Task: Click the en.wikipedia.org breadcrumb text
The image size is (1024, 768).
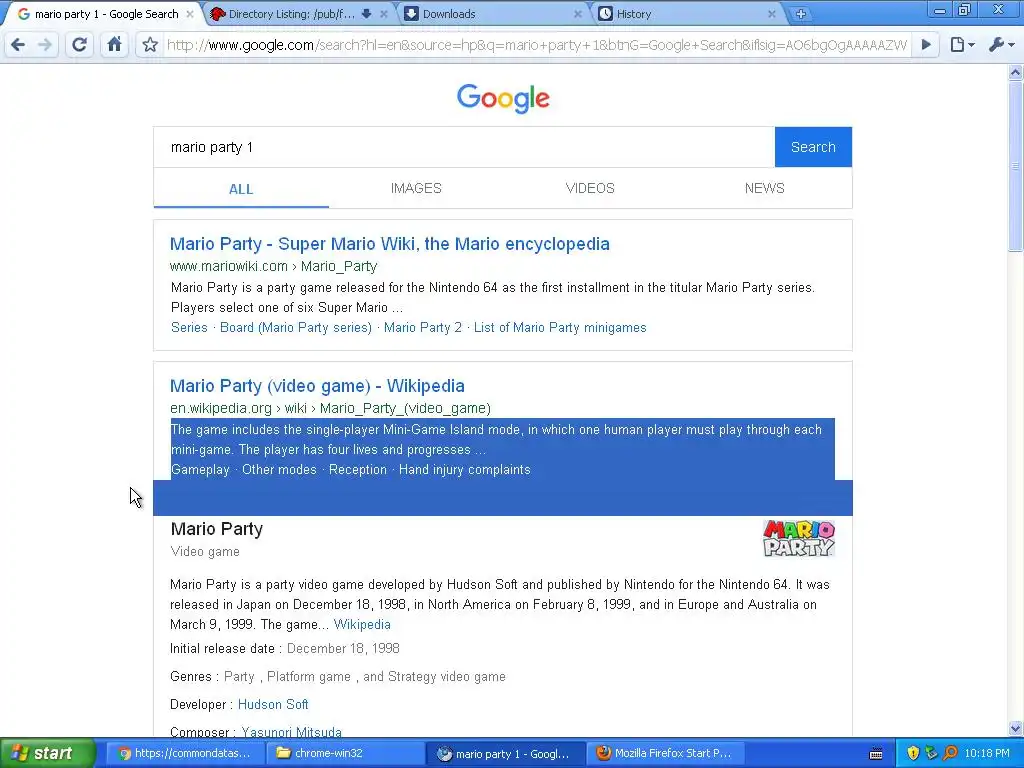Action: (221, 408)
